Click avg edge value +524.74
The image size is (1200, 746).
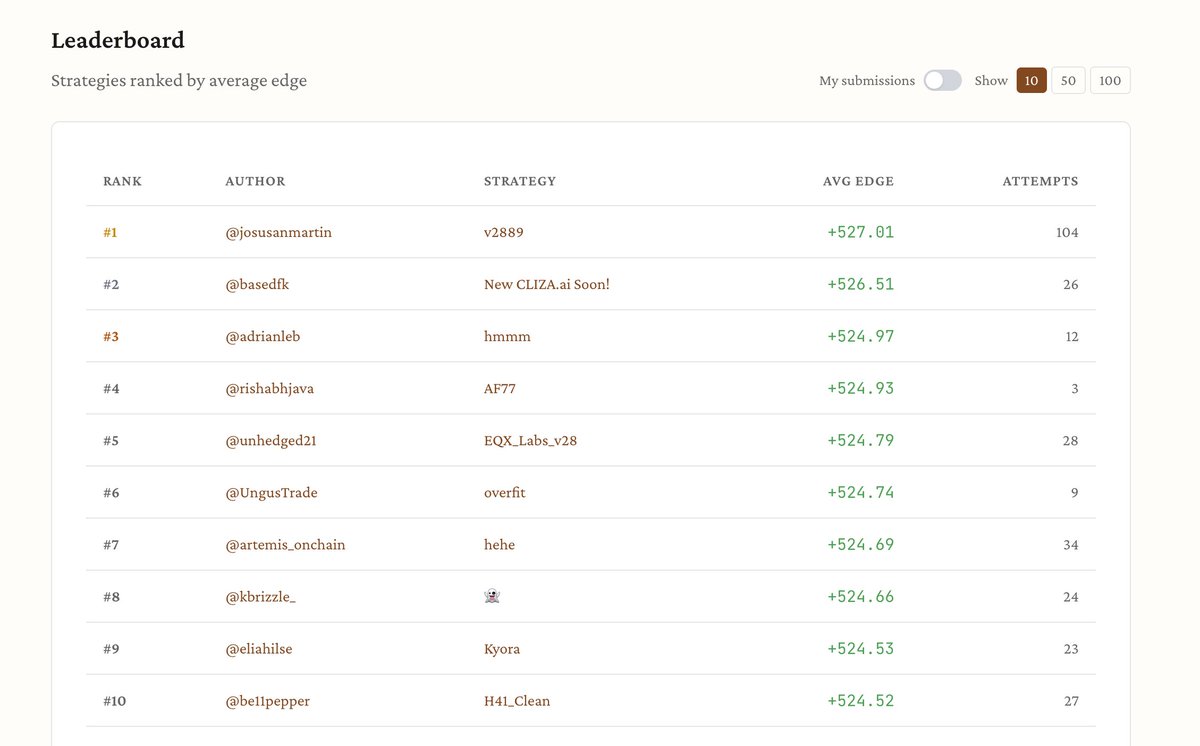861,492
